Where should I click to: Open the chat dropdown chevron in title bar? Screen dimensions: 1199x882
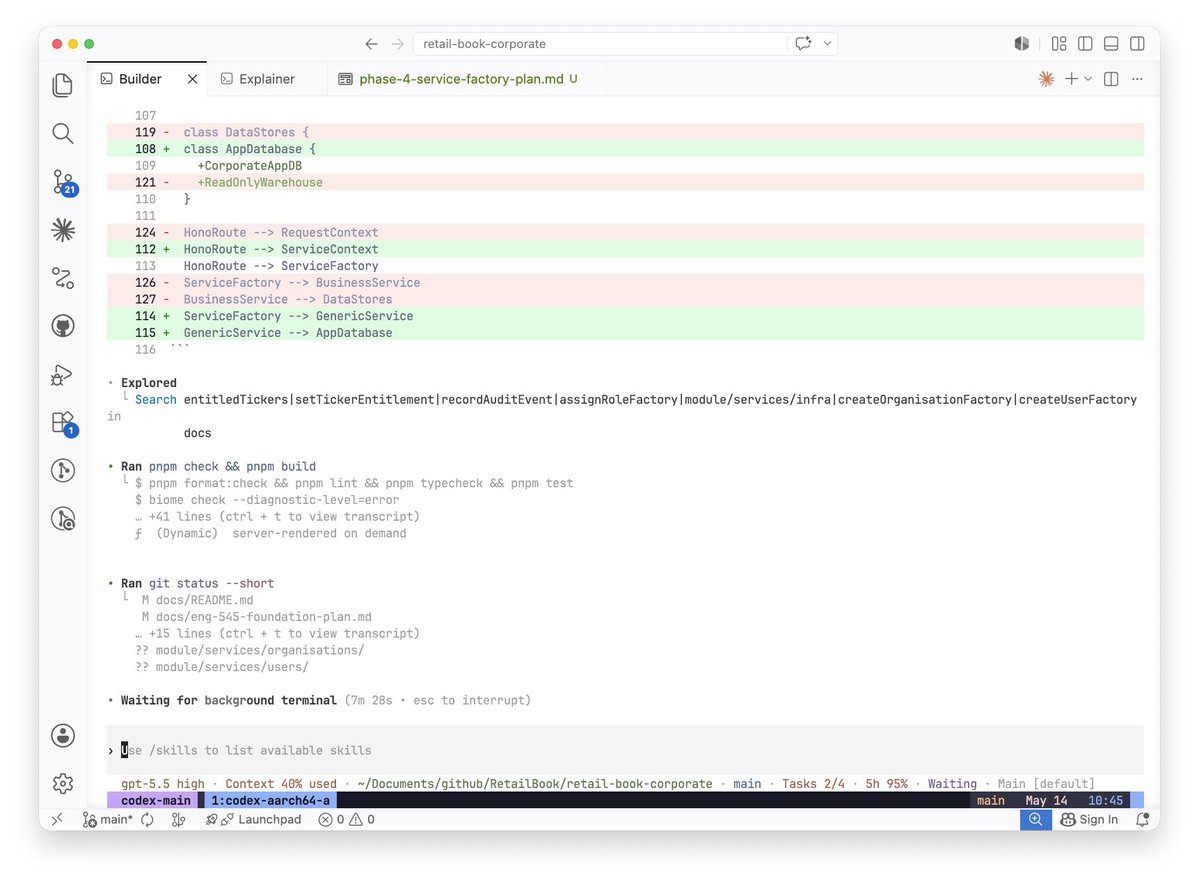827,44
